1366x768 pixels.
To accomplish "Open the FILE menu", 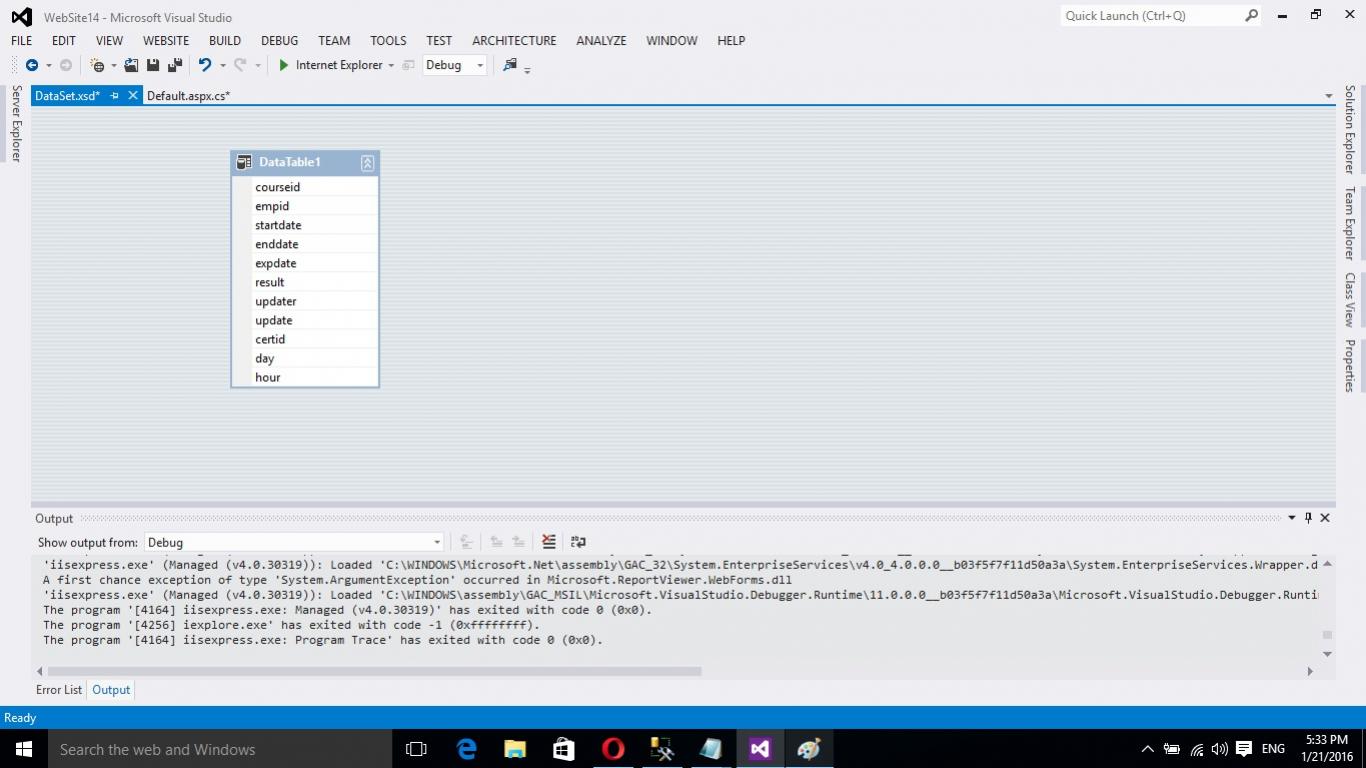I will click(21, 41).
